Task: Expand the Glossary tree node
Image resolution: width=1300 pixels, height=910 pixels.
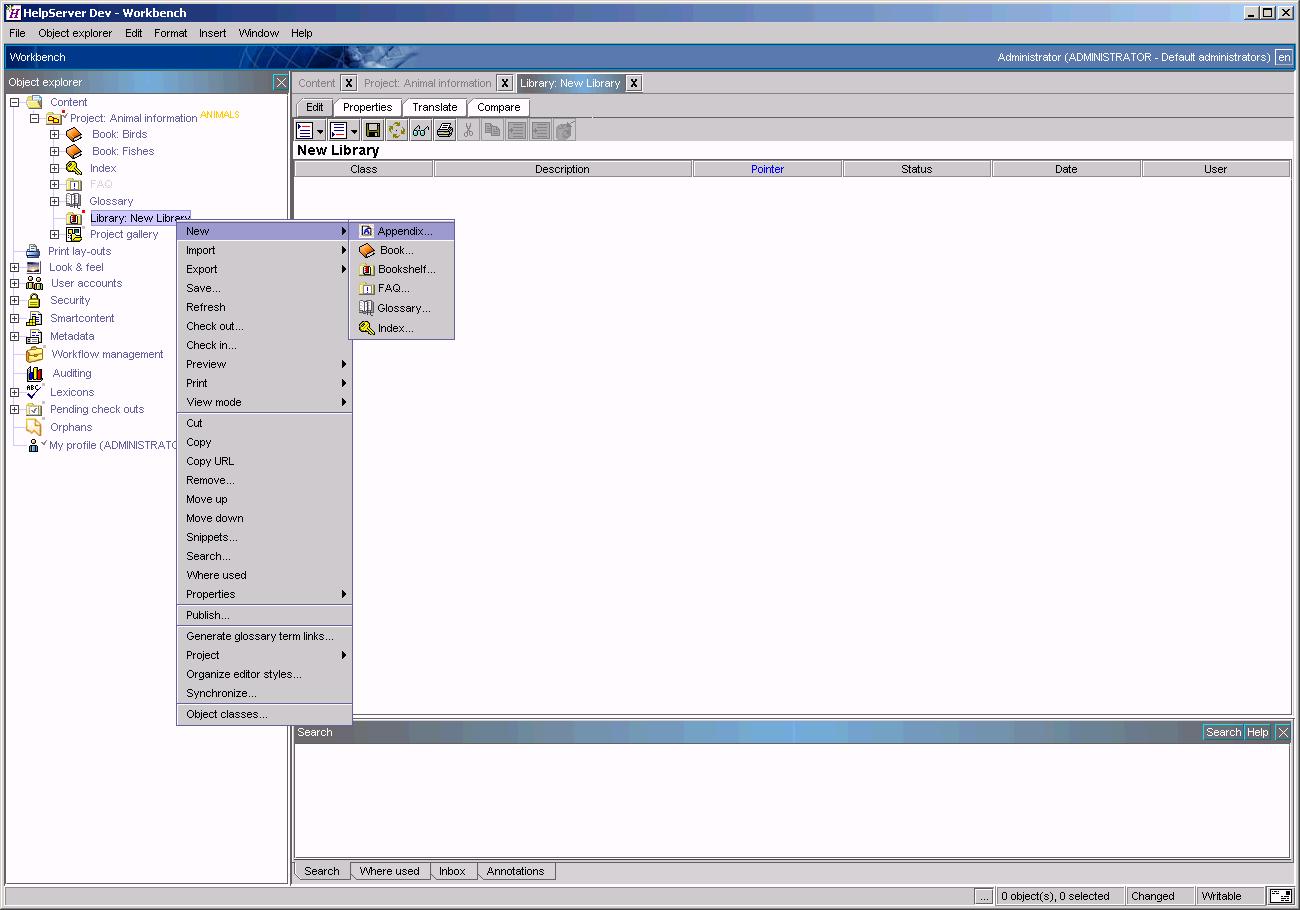Action: (54, 201)
